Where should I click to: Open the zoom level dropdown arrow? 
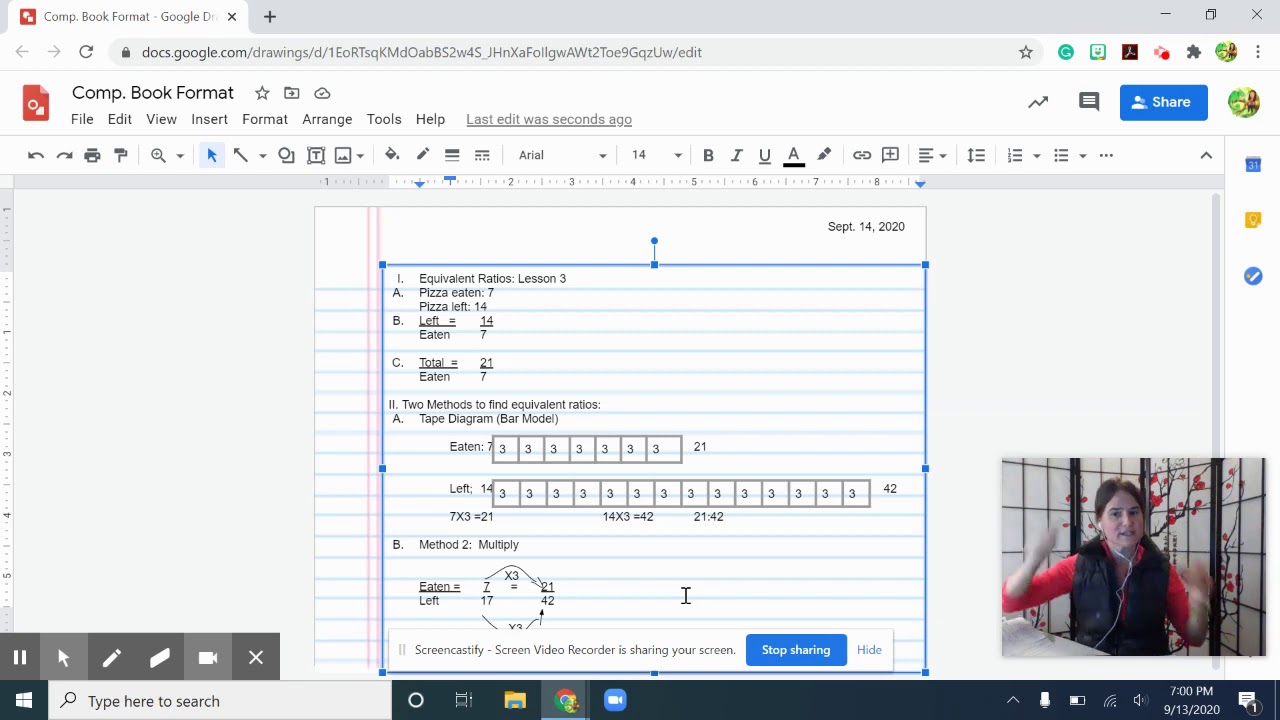point(180,156)
